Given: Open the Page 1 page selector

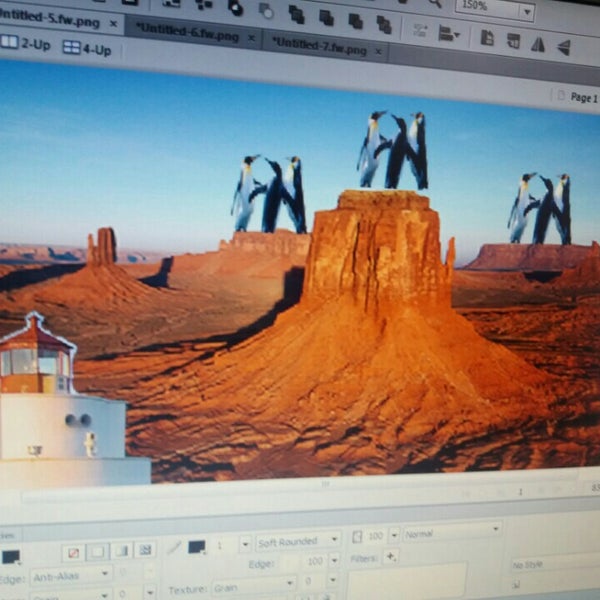Looking at the screenshot, I should click(x=579, y=97).
